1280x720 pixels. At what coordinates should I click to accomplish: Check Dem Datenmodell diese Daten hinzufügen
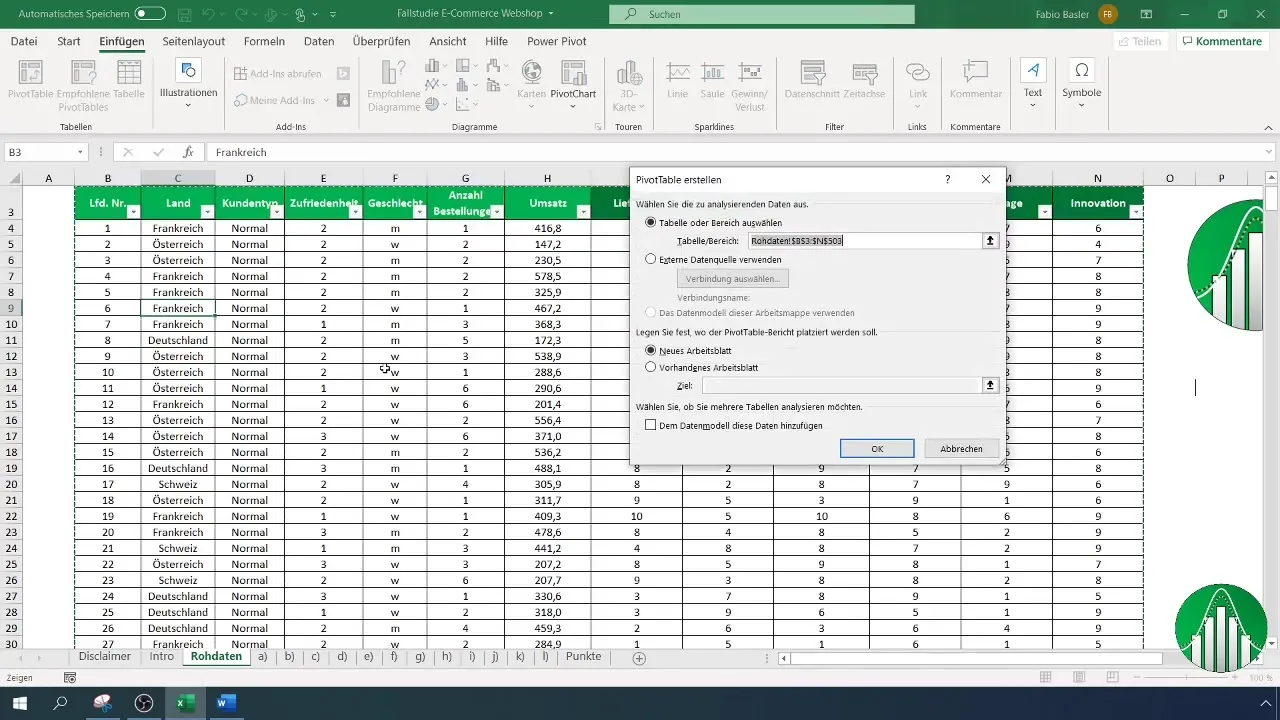[x=651, y=425]
